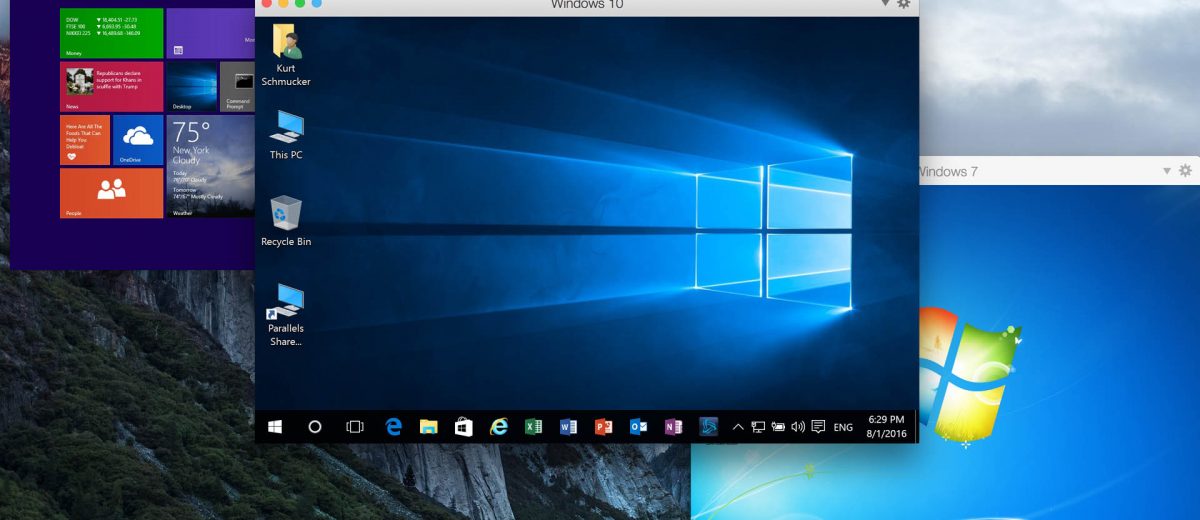The width and height of the screenshot is (1200, 520).
Task: Open Excel from the Windows 10 taskbar
Action: [533, 427]
